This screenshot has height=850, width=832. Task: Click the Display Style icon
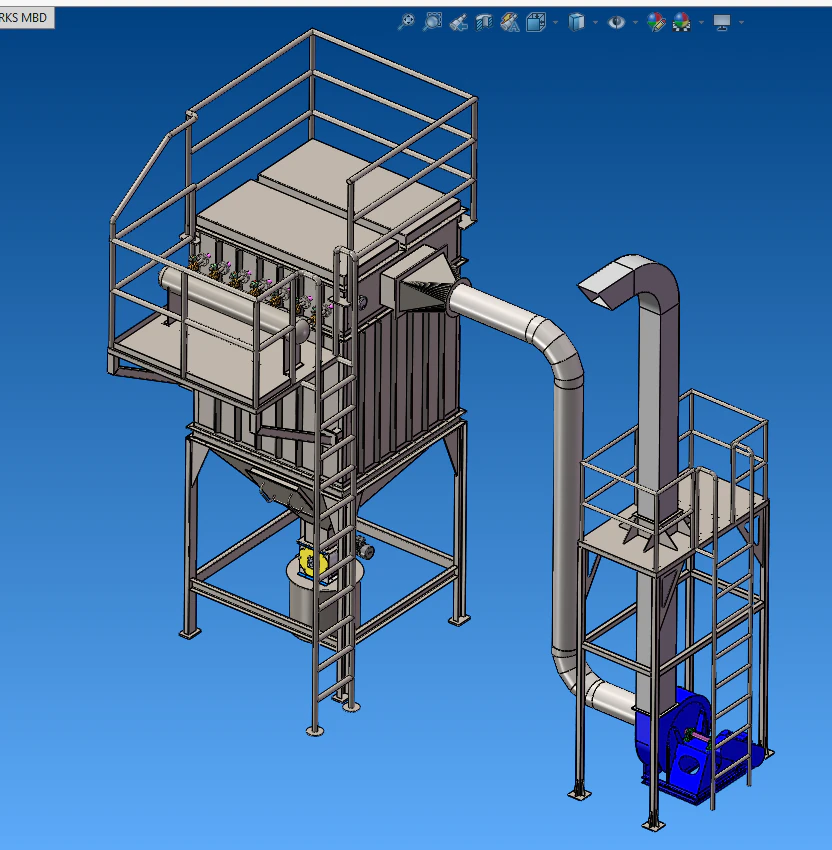[x=577, y=22]
